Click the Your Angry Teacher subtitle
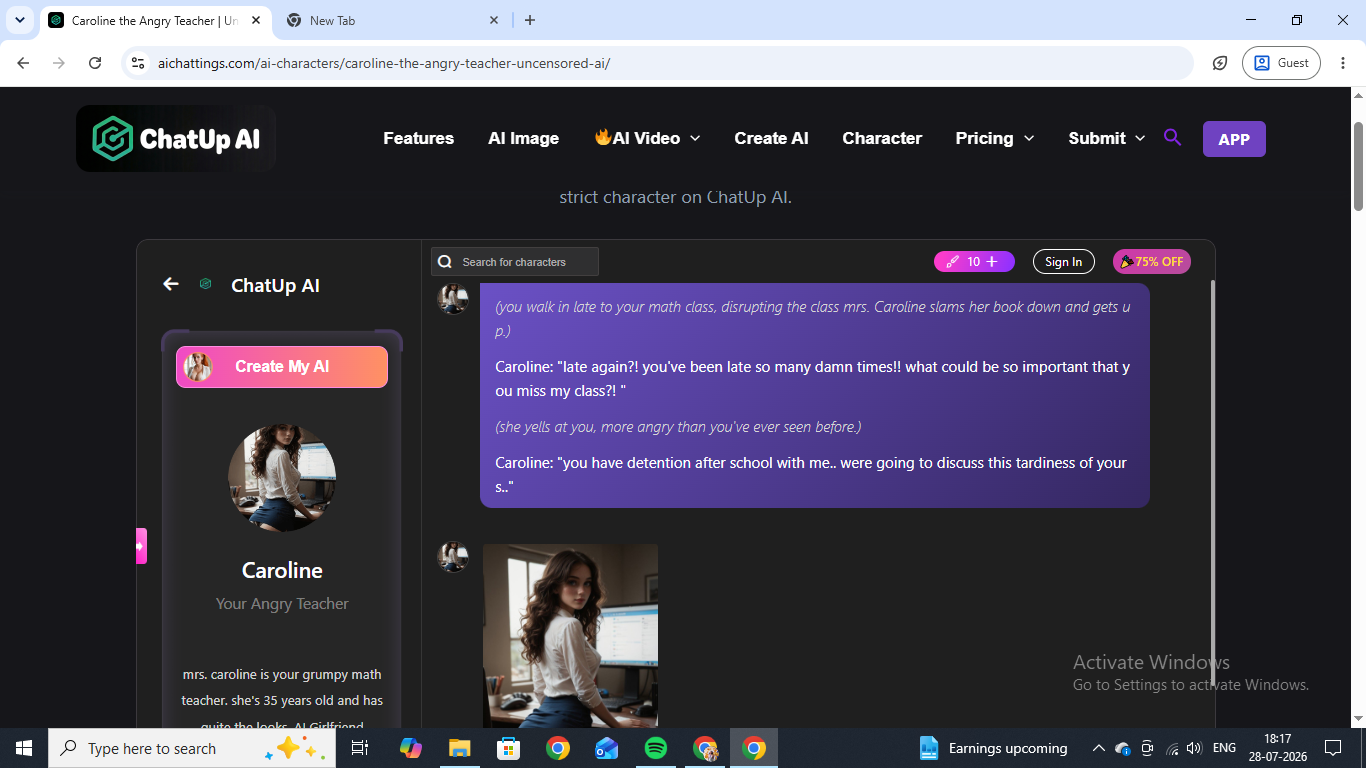The width and height of the screenshot is (1366, 768). tap(282, 604)
